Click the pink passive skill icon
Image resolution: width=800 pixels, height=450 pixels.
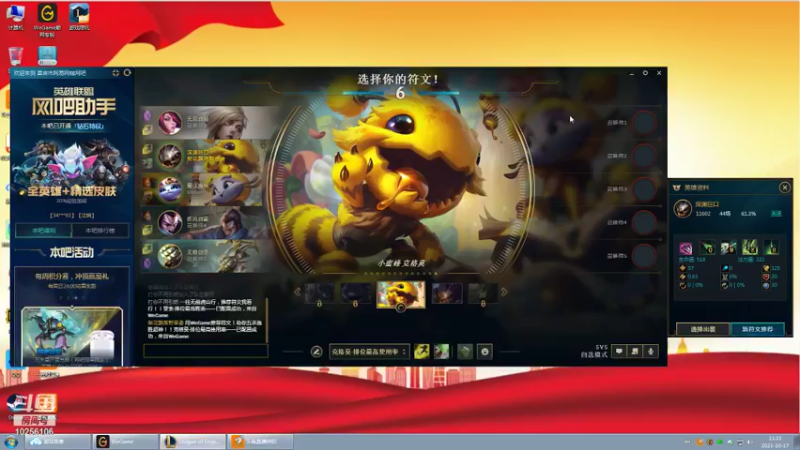(686, 248)
